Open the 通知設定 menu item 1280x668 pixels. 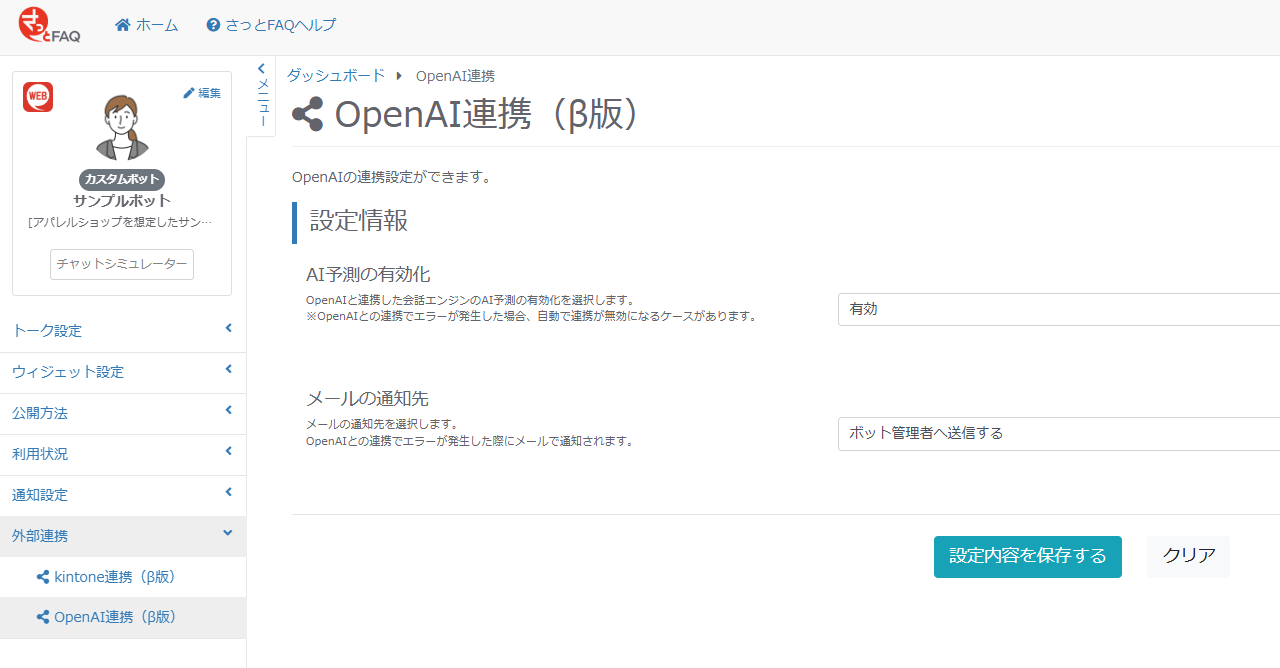coord(122,495)
